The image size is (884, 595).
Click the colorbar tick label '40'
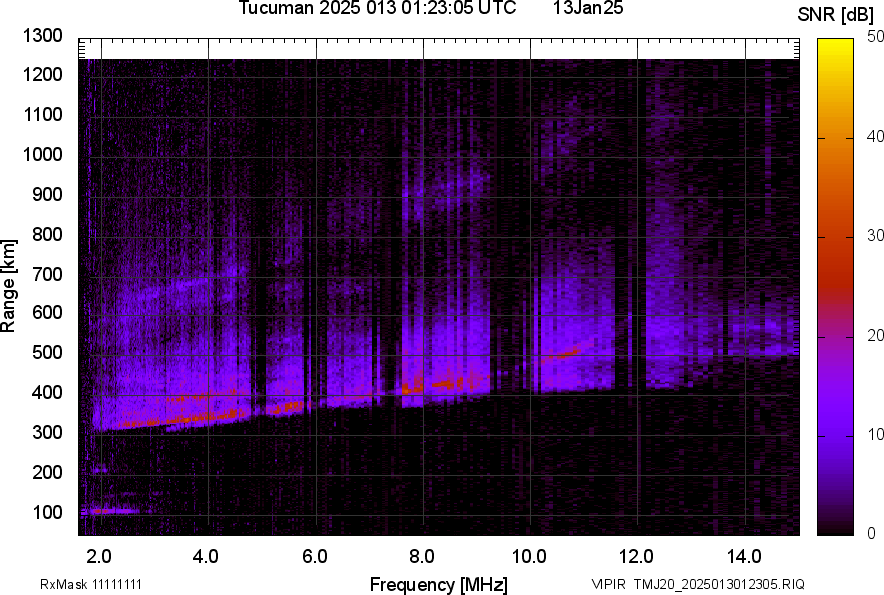point(875,136)
